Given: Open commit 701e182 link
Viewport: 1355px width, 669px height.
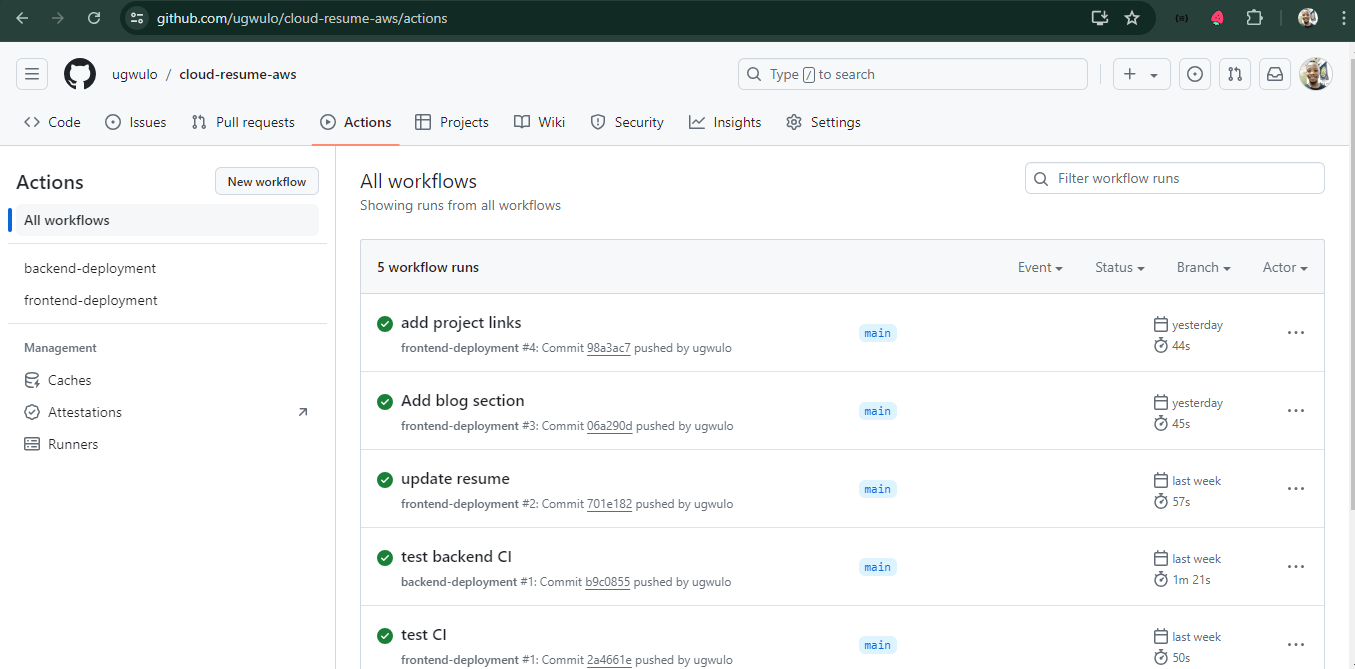Looking at the screenshot, I should click(610, 504).
